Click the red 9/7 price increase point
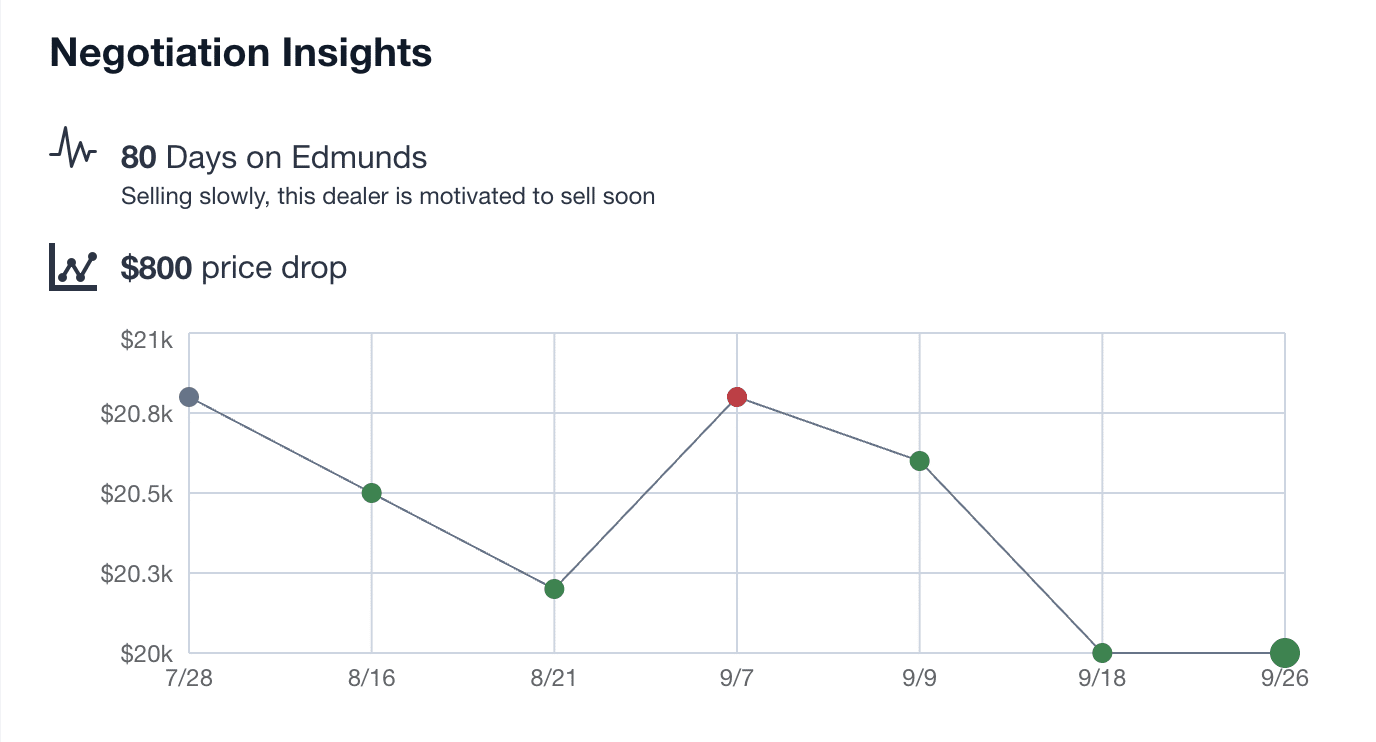1376x742 pixels. click(737, 397)
